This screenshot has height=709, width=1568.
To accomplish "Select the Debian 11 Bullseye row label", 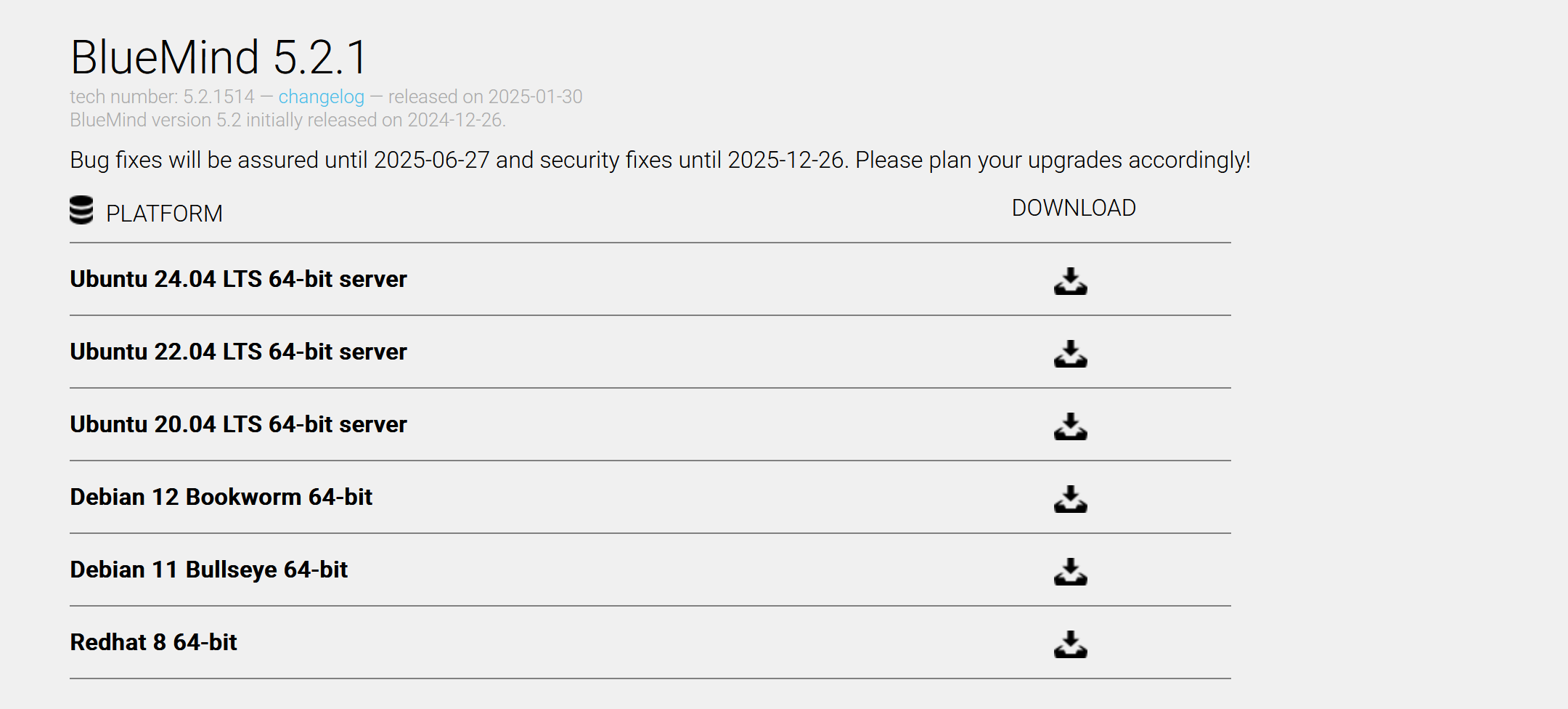I will tap(208, 570).
